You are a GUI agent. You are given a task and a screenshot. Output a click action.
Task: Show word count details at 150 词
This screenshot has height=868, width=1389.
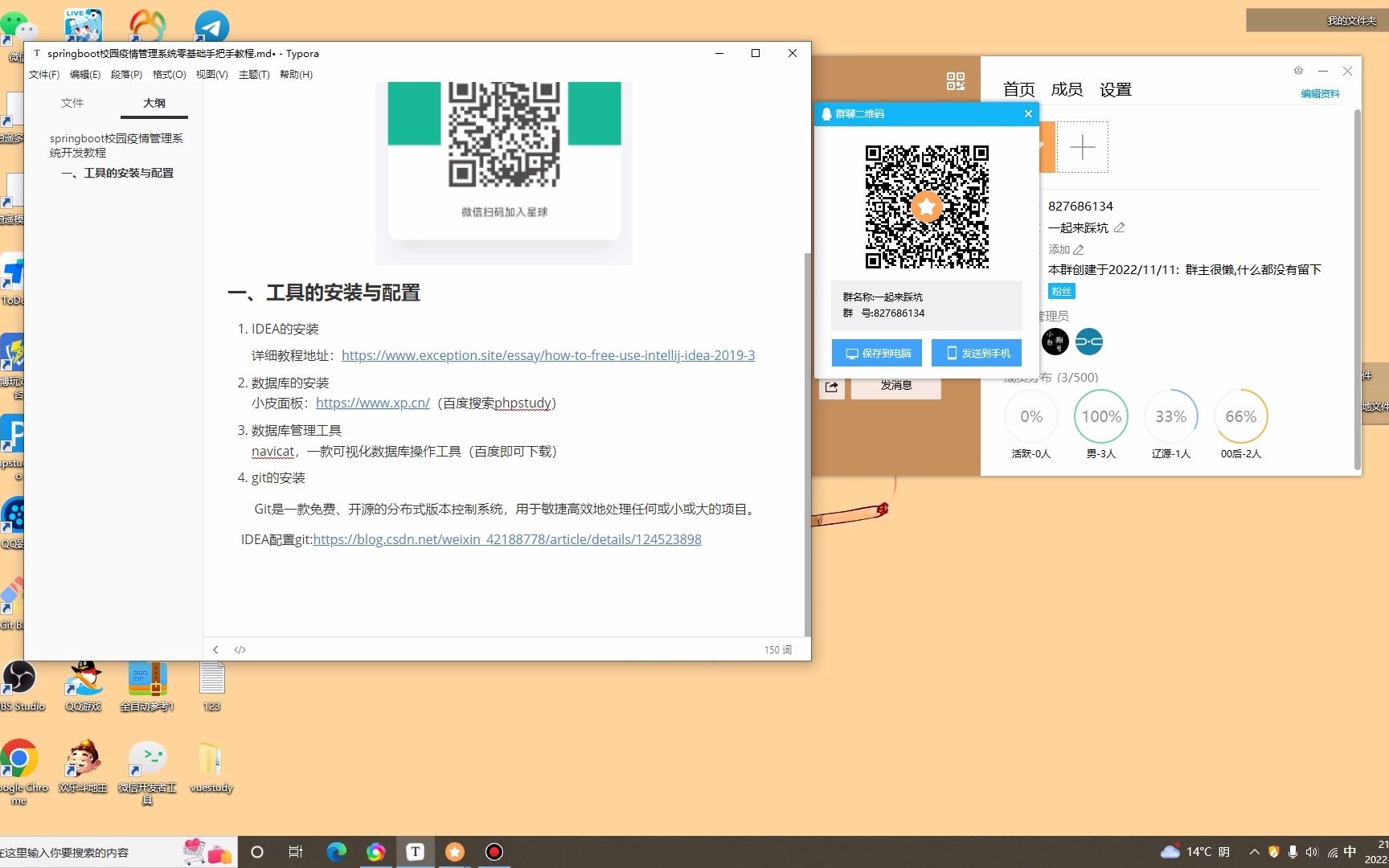777,649
